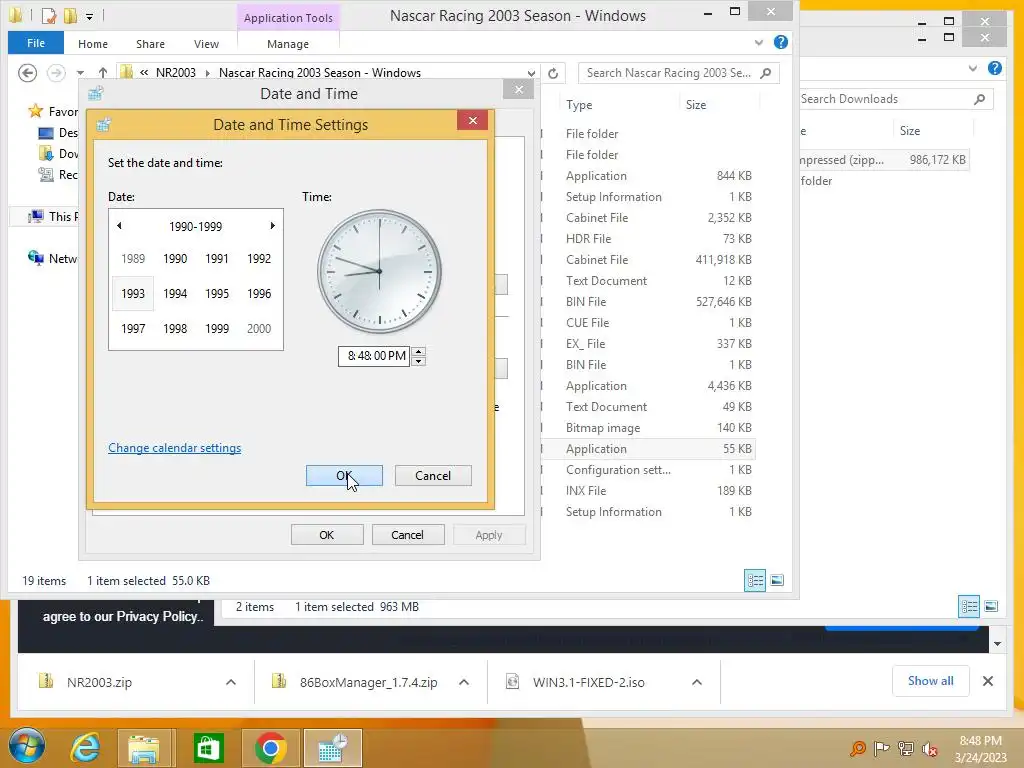Click OK in Date and Time window
Image resolution: width=1024 pixels, height=768 pixels.
pos(327,535)
